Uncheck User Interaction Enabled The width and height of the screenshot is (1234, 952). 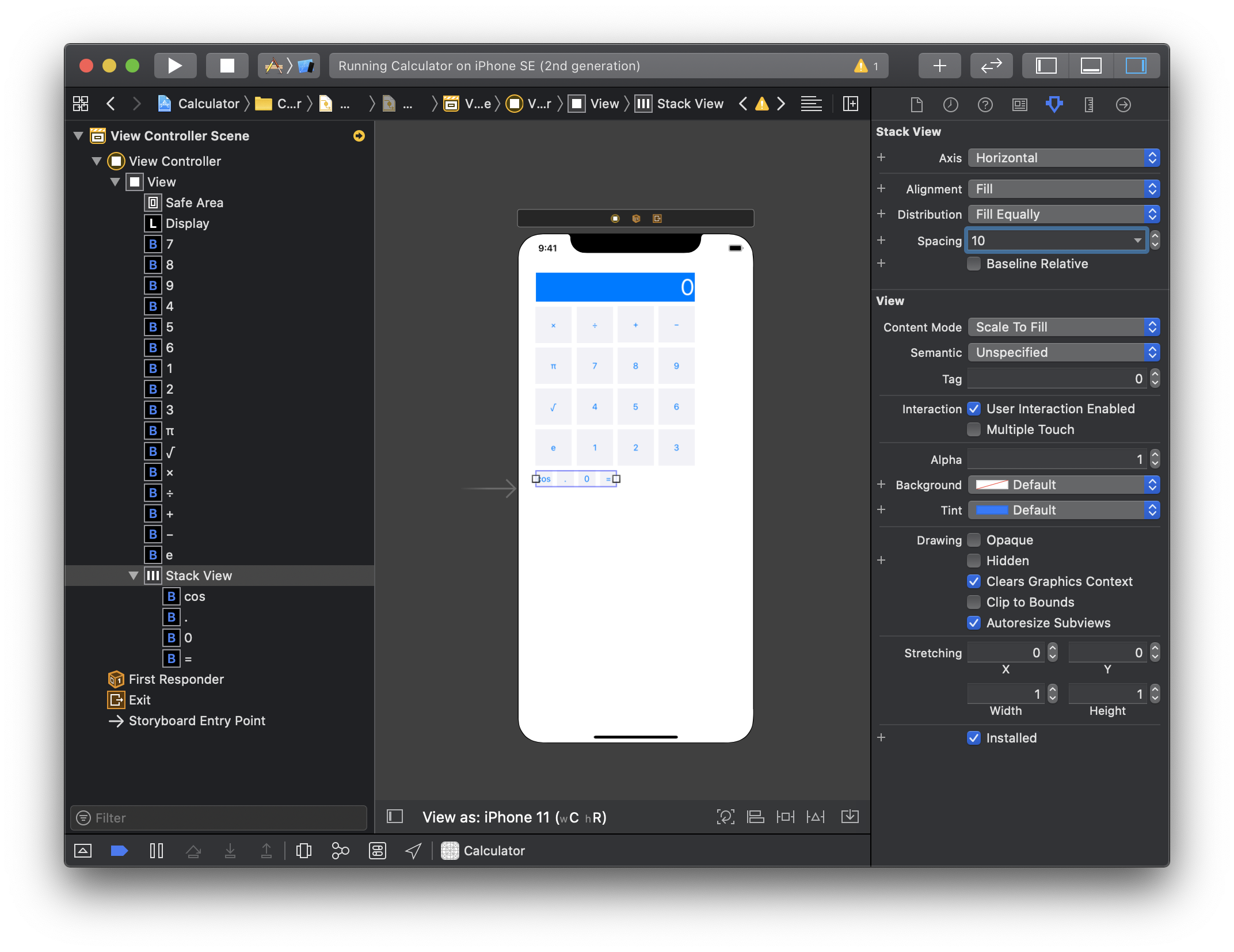974,409
